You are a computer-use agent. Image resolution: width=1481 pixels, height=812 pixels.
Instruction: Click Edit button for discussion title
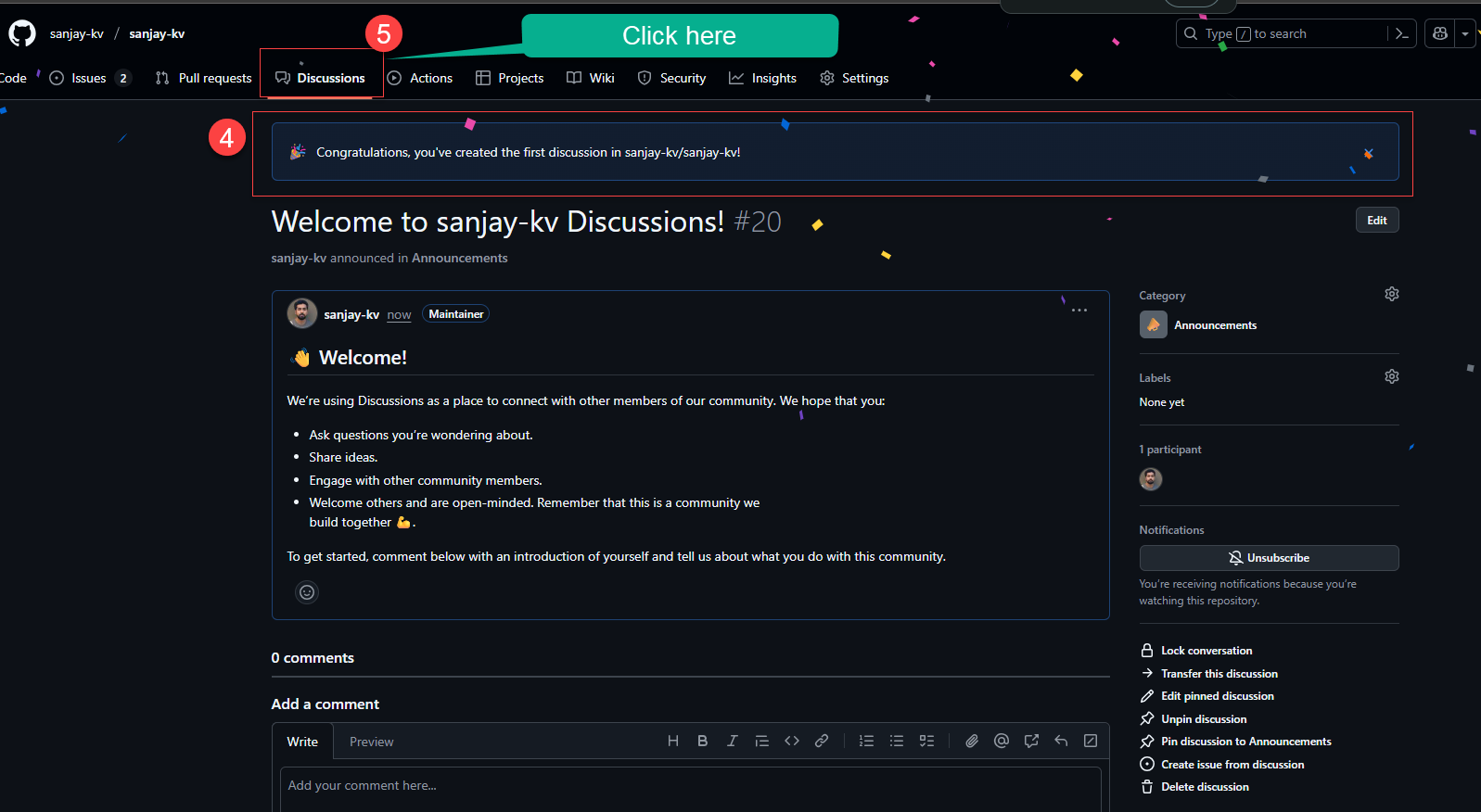(1377, 220)
